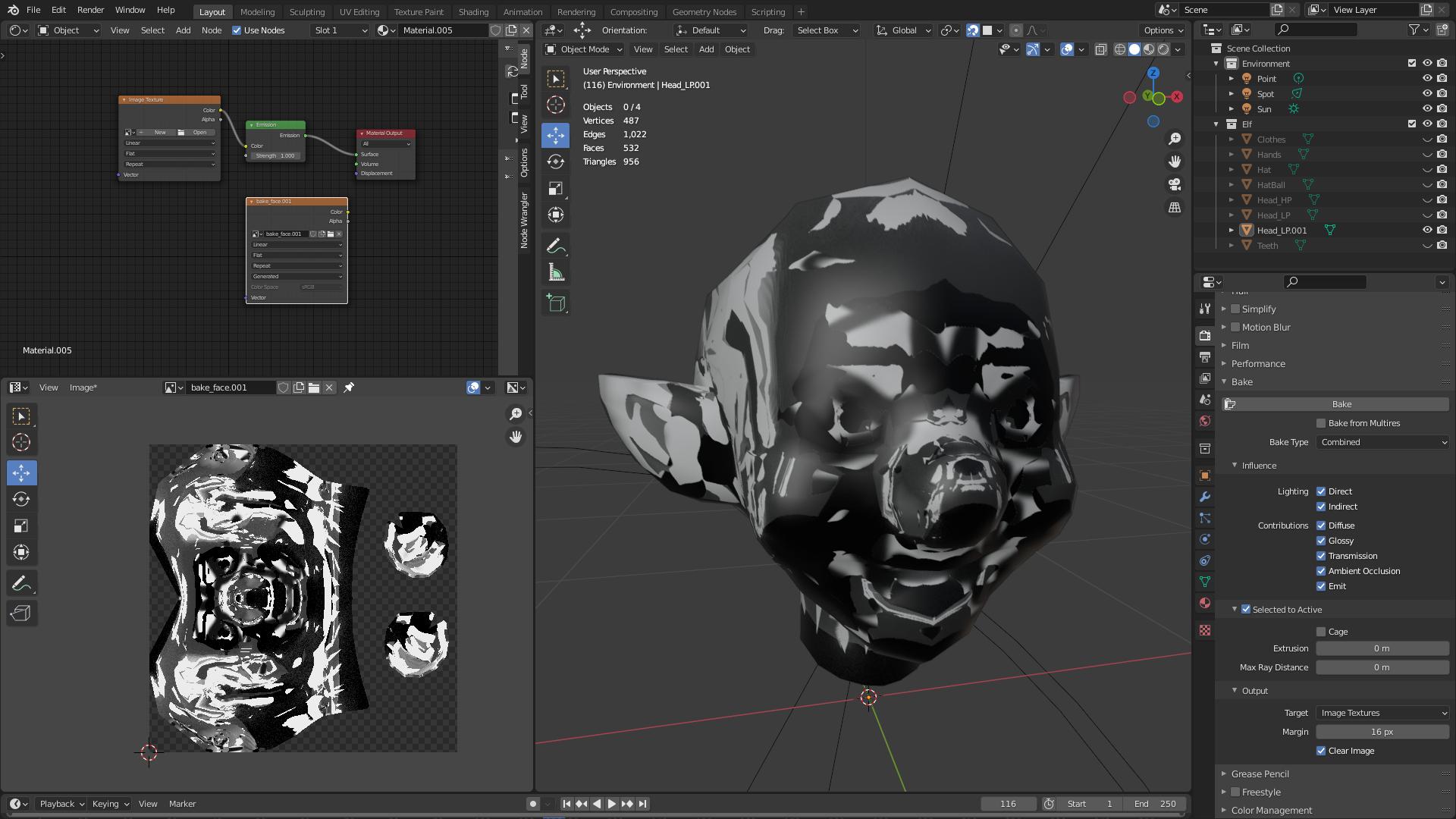Pin the bake_face.001 image
The image size is (1456, 819).
pos(349,388)
